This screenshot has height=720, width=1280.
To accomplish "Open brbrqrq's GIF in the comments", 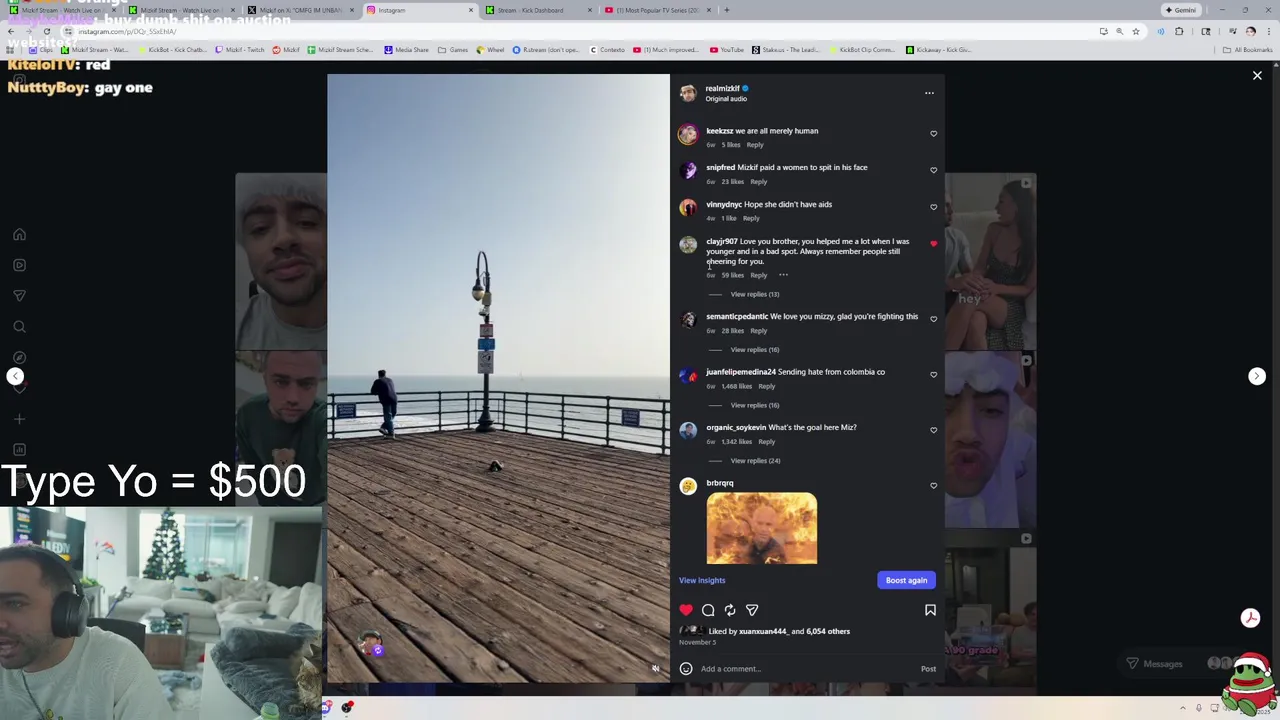I will [x=762, y=528].
